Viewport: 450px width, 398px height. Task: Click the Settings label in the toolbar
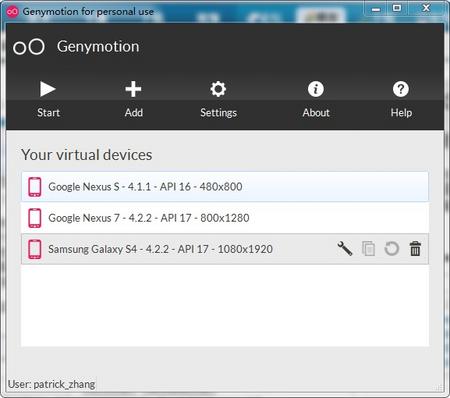coord(219,113)
